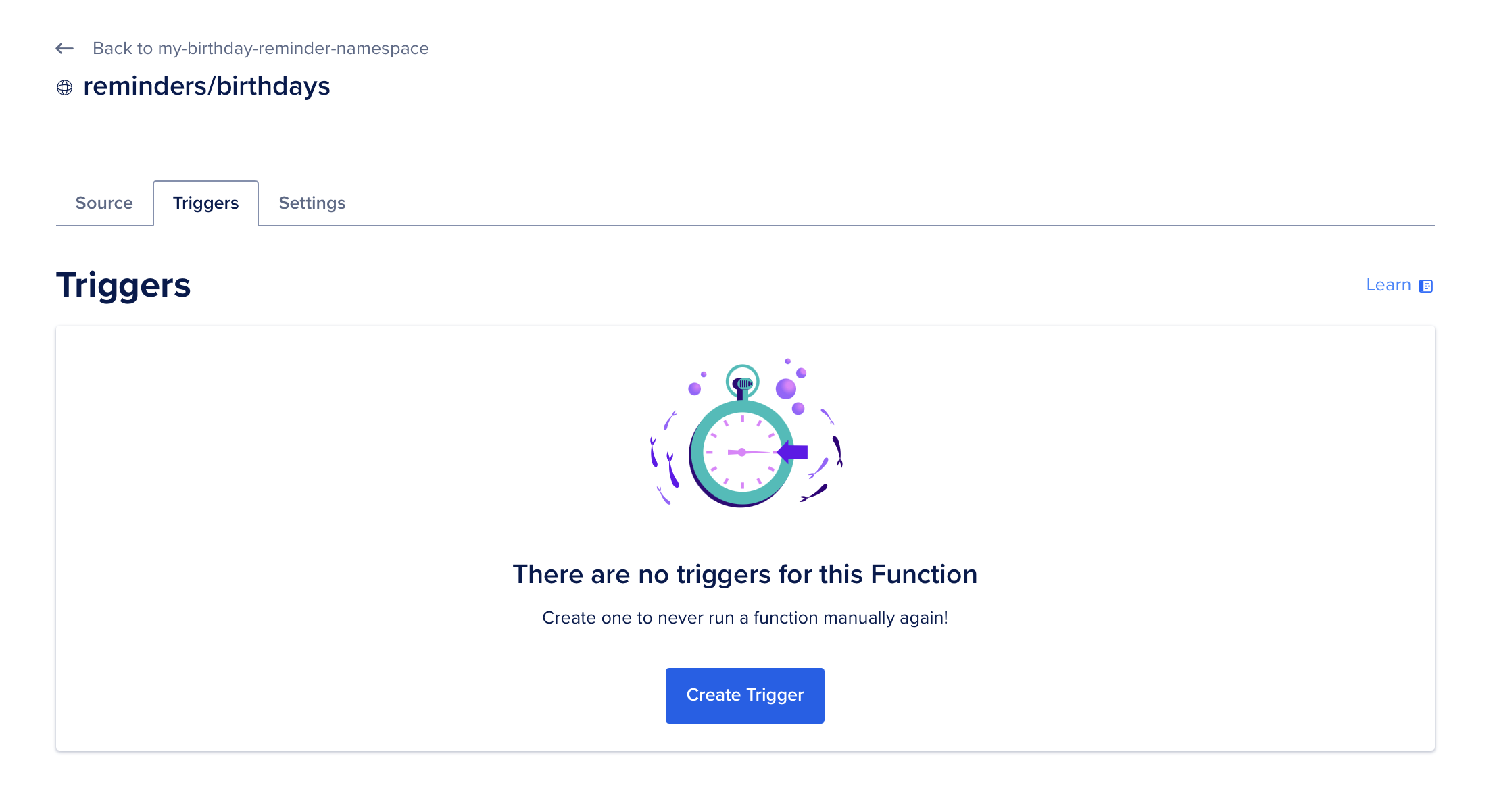Go back to my-birthday-reminder-namespace link
This screenshot has width=1495, height=812.
coord(260,48)
